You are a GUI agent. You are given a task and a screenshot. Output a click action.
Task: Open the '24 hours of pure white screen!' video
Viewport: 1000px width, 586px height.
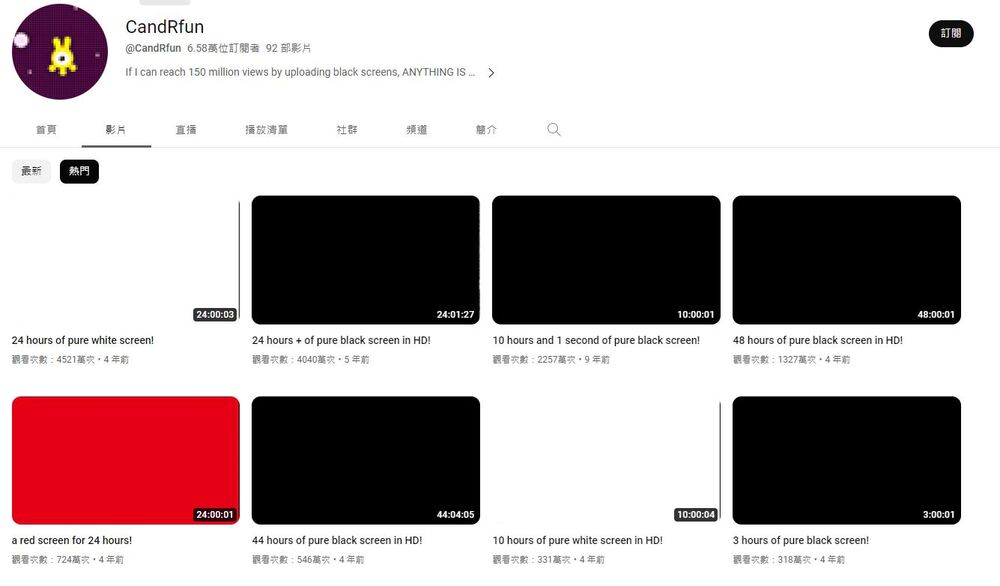(x=125, y=259)
